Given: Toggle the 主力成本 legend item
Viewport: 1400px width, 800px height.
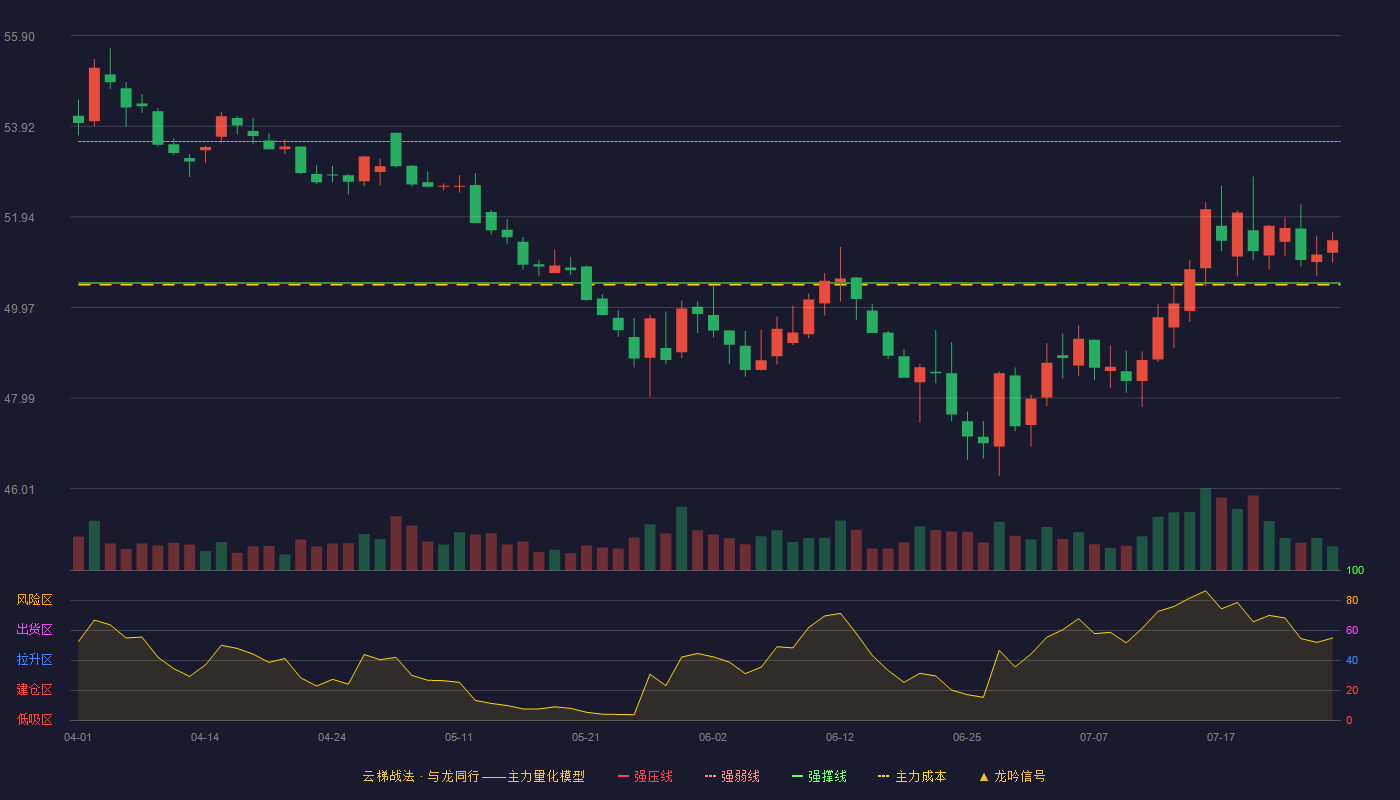Looking at the screenshot, I should click(x=912, y=776).
